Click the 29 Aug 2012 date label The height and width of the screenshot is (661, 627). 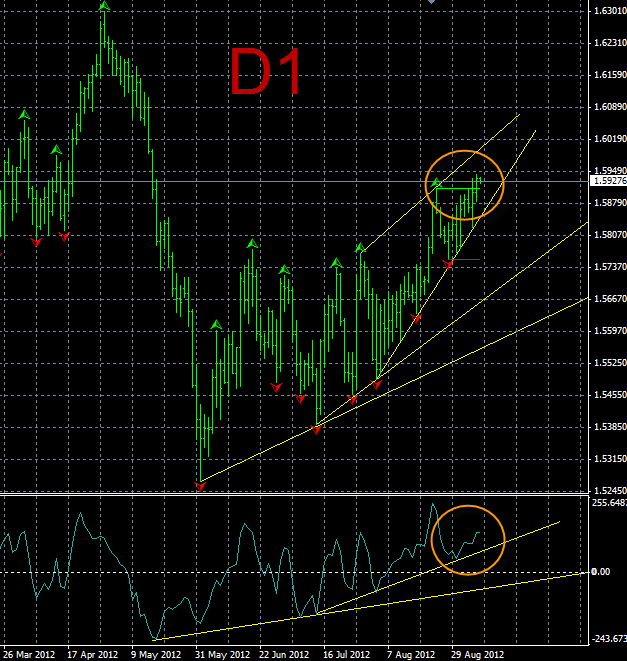coord(477,655)
